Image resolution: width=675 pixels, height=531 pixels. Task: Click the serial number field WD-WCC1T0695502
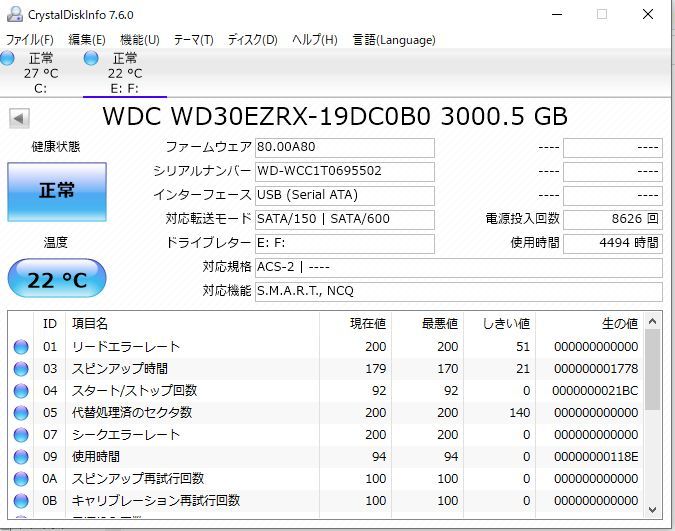[345, 171]
